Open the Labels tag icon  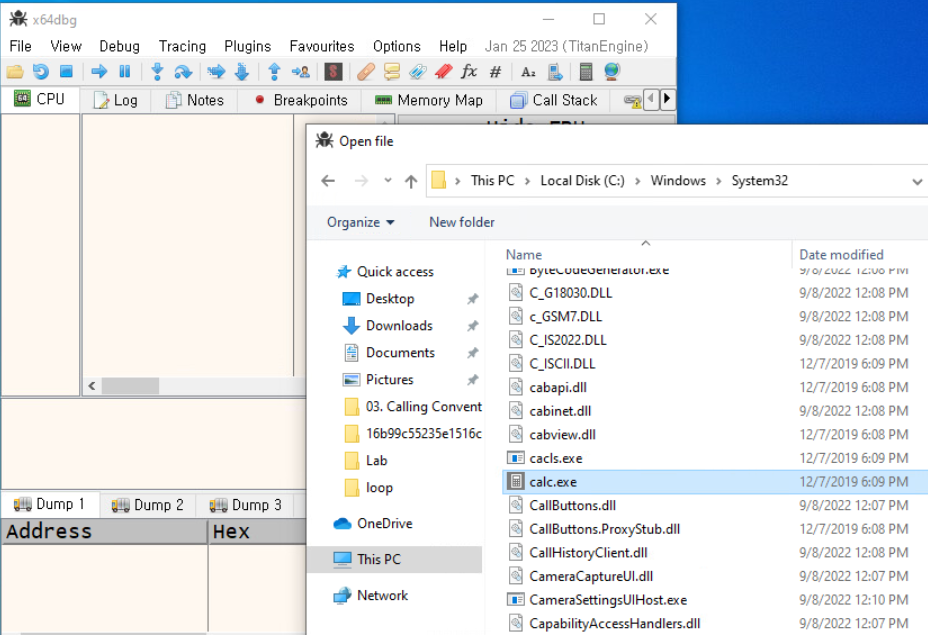tap(417, 72)
